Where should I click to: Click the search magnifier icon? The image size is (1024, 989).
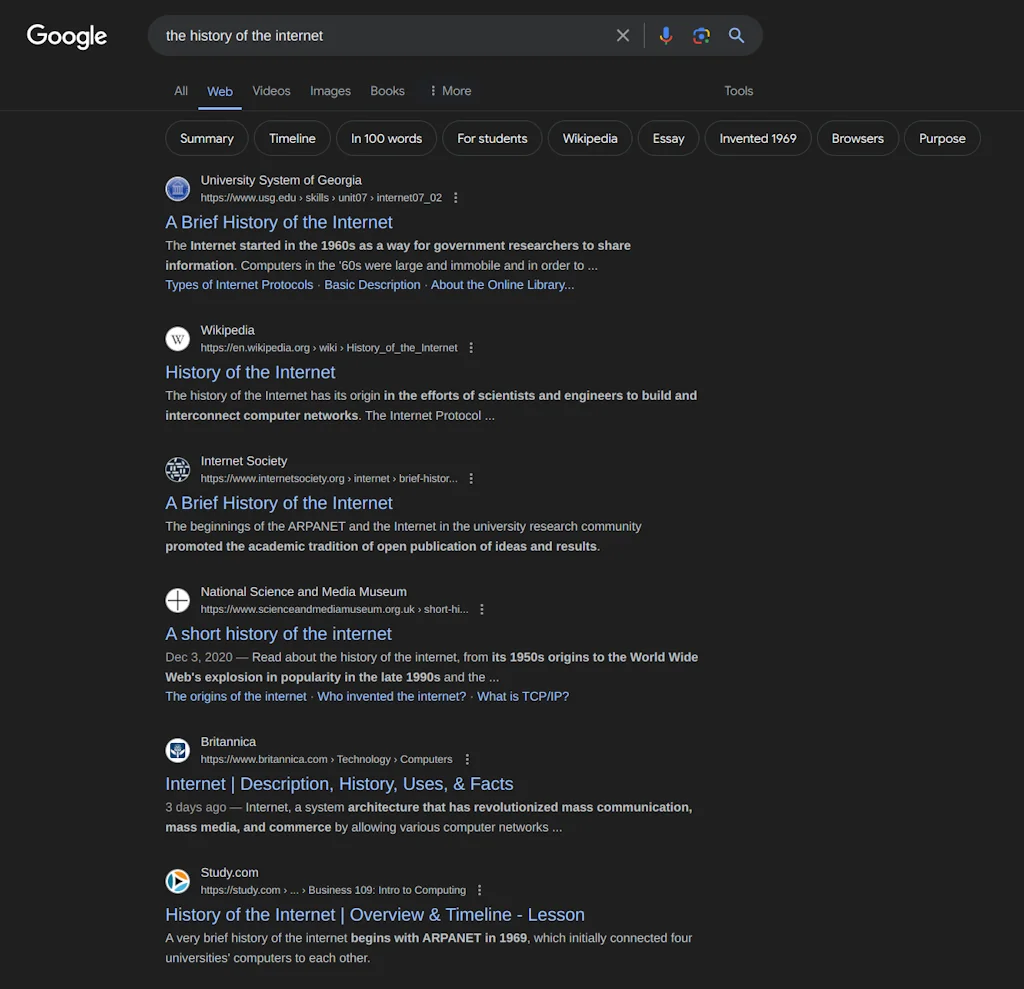[x=736, y=35]
